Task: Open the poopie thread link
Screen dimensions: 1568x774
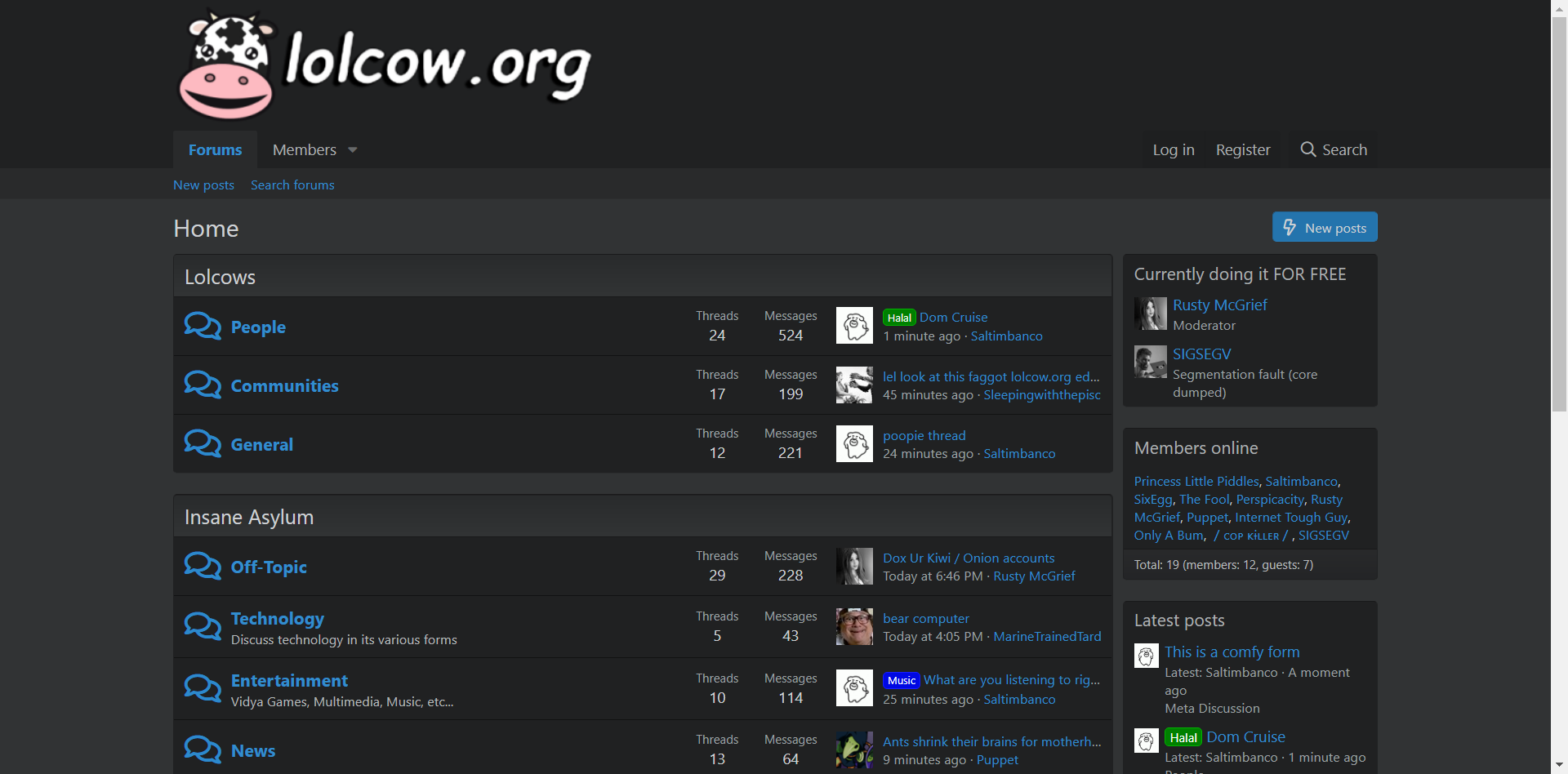Action: click(924, 435)
